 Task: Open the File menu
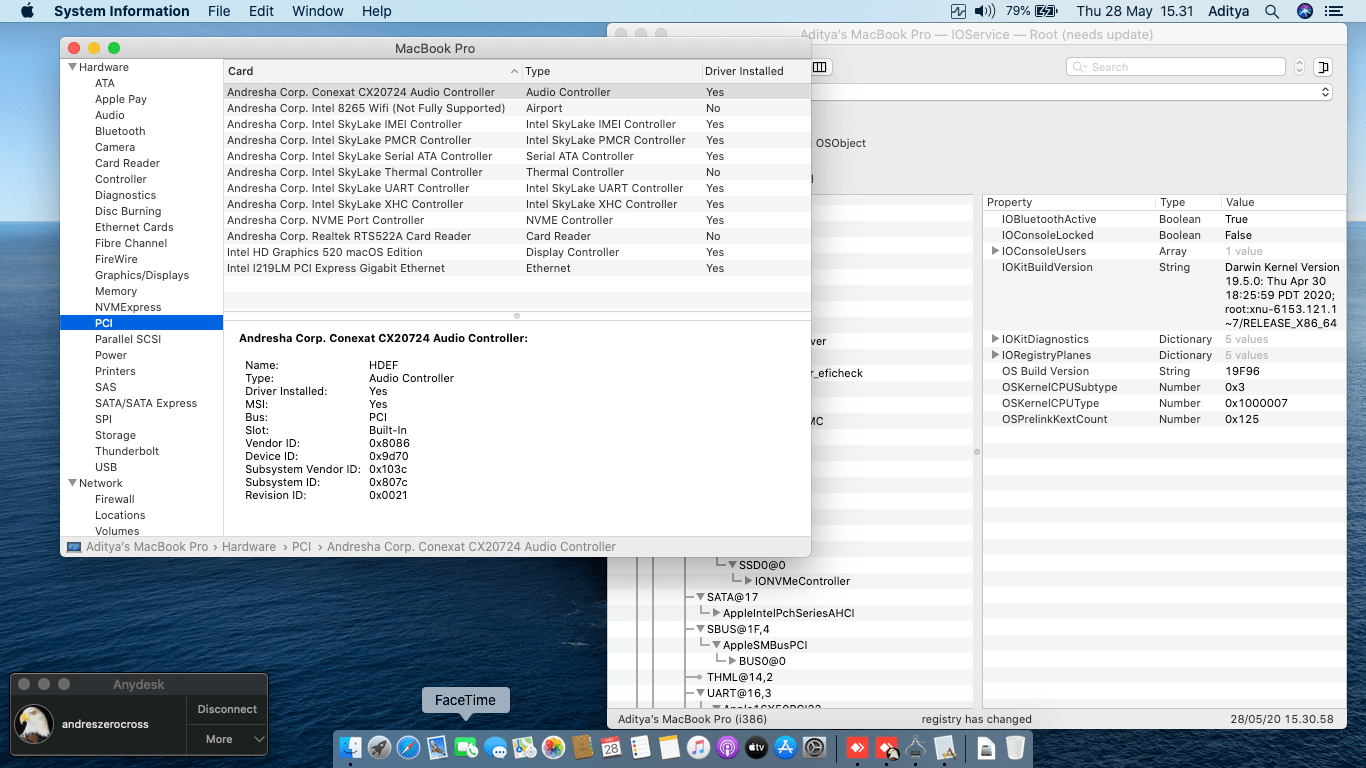pos(219,11)
